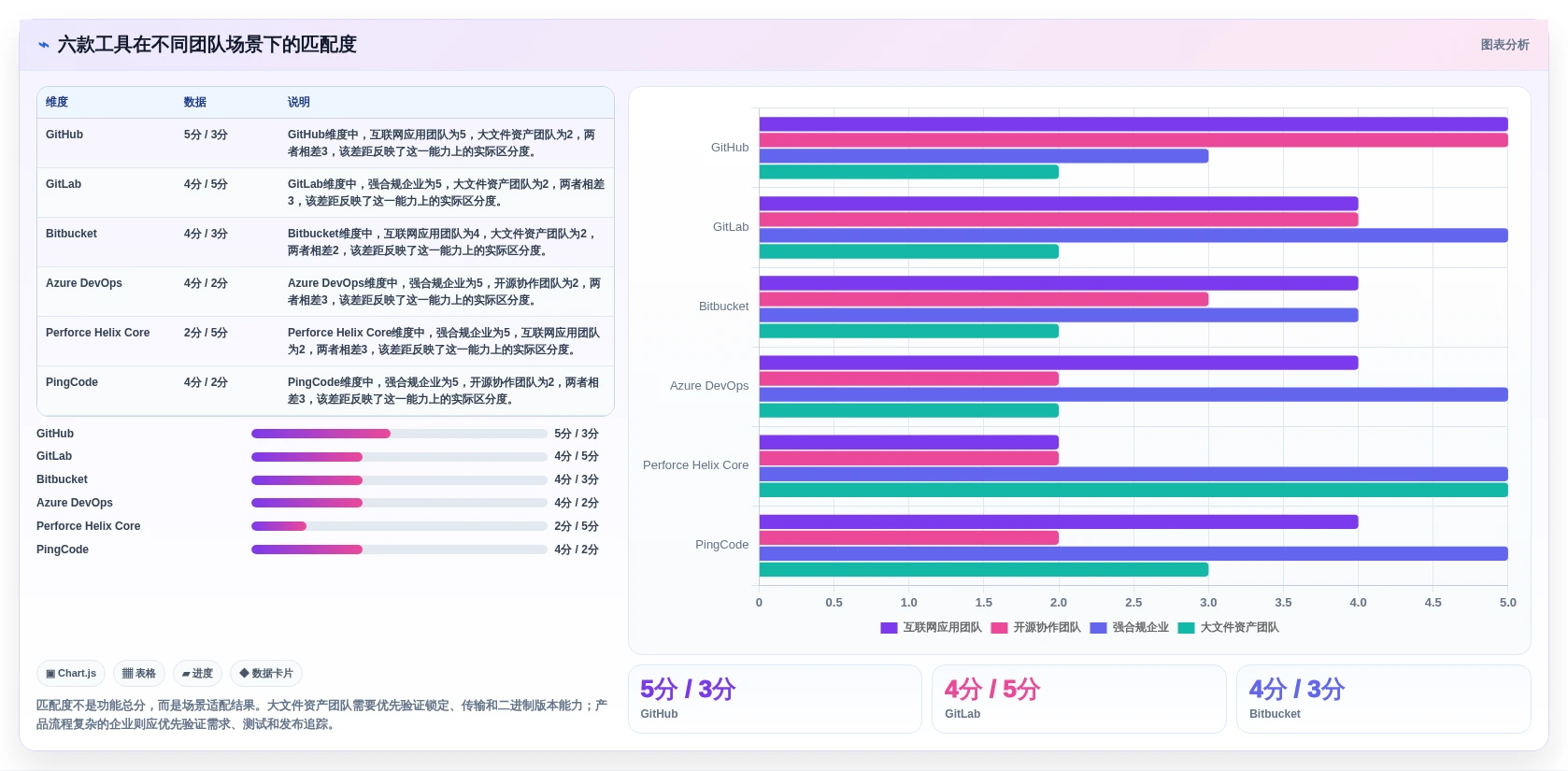Viewport: 1568px width, 771px height.
Task: Click the Perforce Helix Core progress bar
Action: 399,526
